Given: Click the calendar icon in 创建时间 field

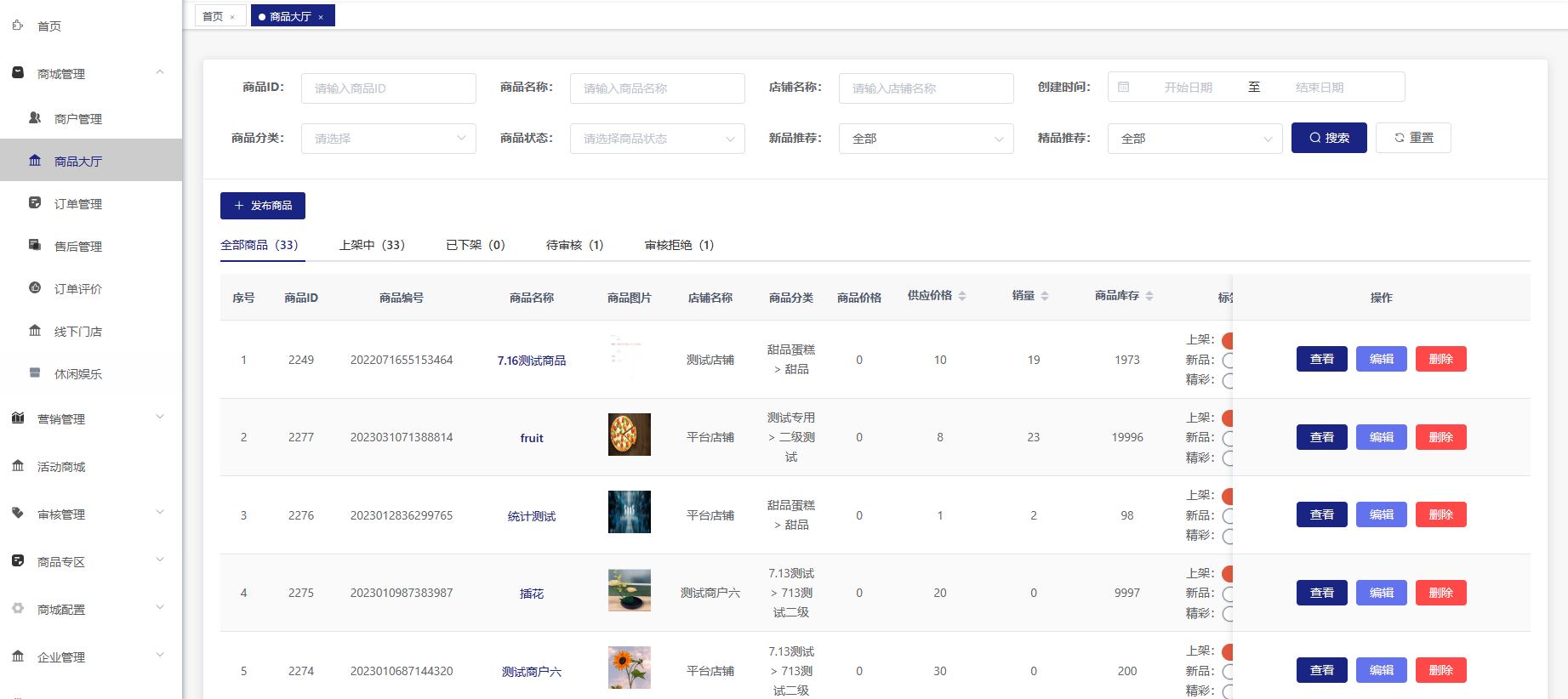Looking at the screenshot, I should (1124, 87).
